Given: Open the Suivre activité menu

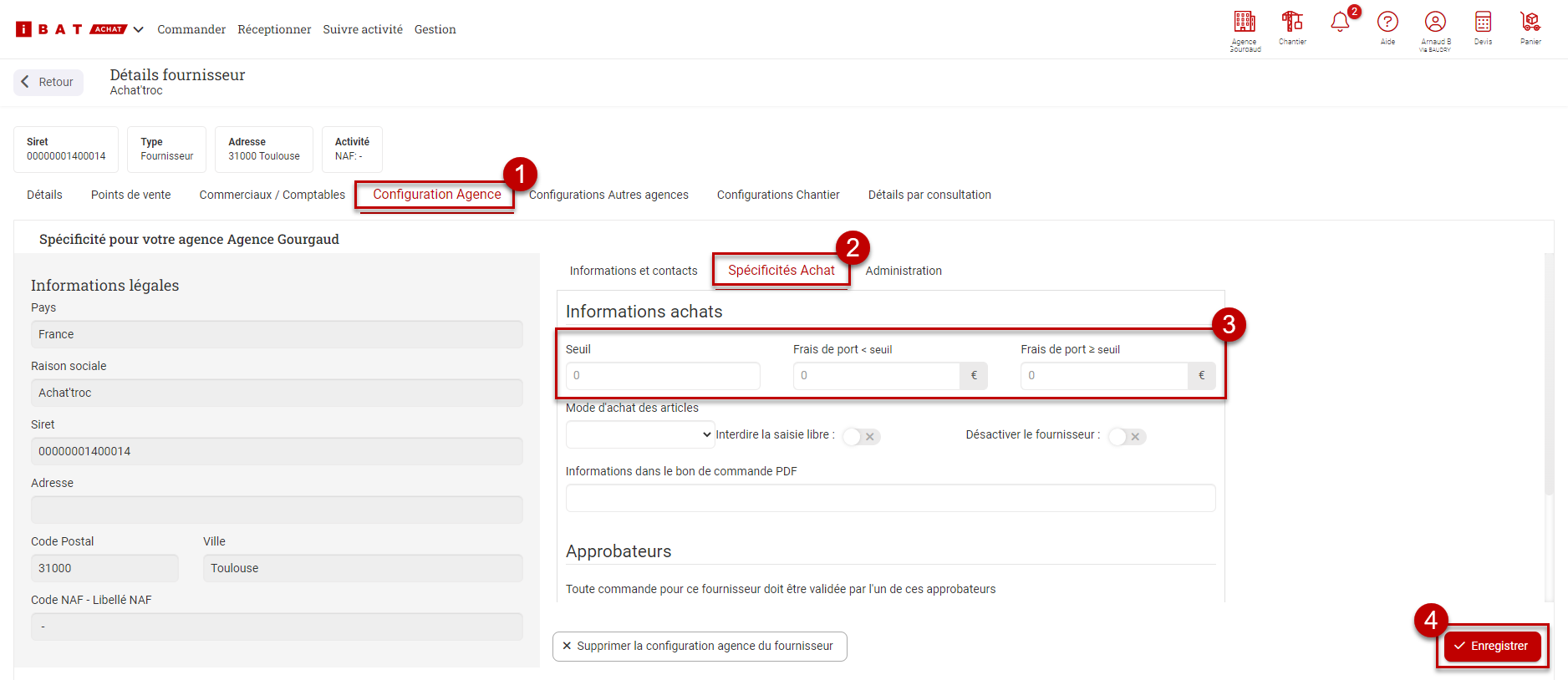Looking at the screenshot, I should point(363,29).
